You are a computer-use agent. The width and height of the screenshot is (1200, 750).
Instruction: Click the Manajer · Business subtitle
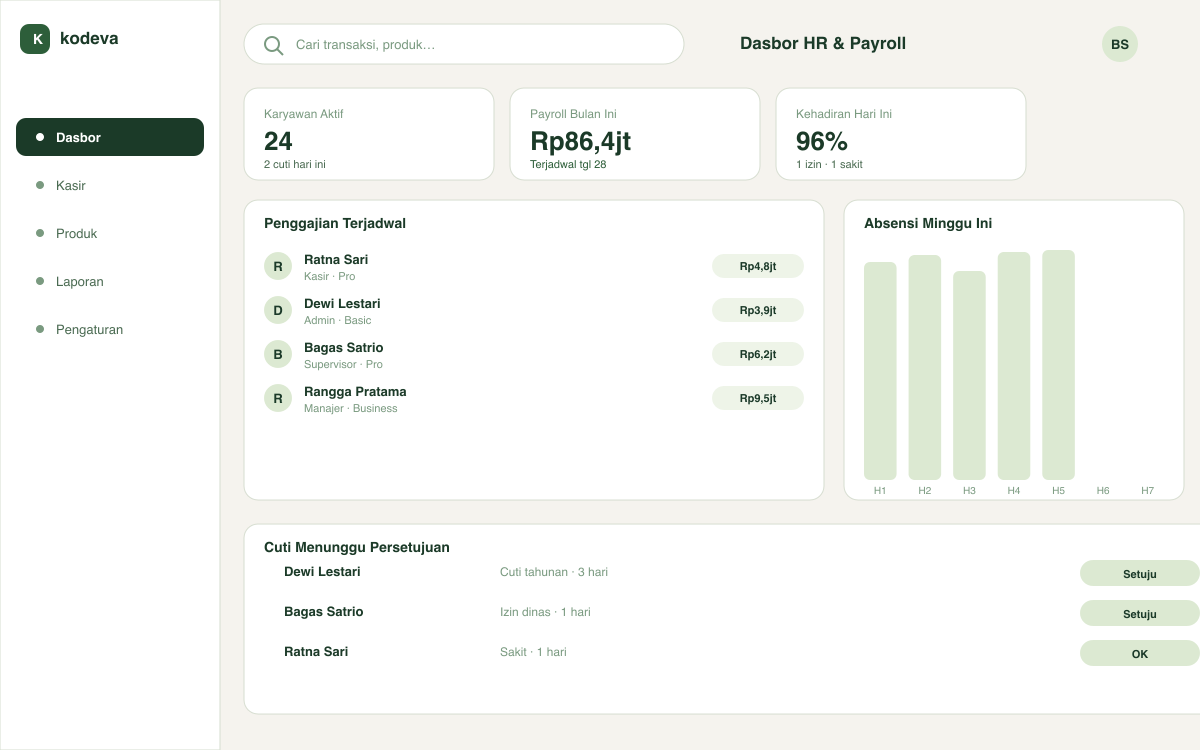[x=350, y=408]
